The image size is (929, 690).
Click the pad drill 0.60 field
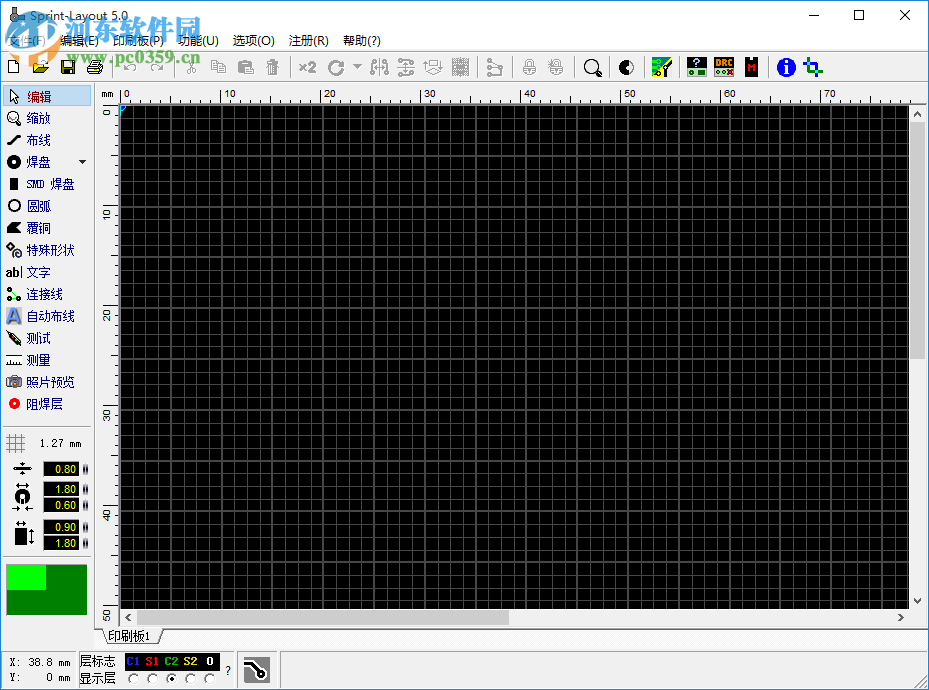click(x=61, y=505)
